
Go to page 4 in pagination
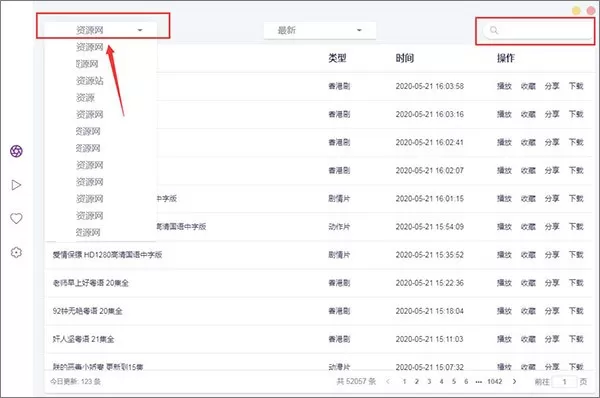[441, 382]
